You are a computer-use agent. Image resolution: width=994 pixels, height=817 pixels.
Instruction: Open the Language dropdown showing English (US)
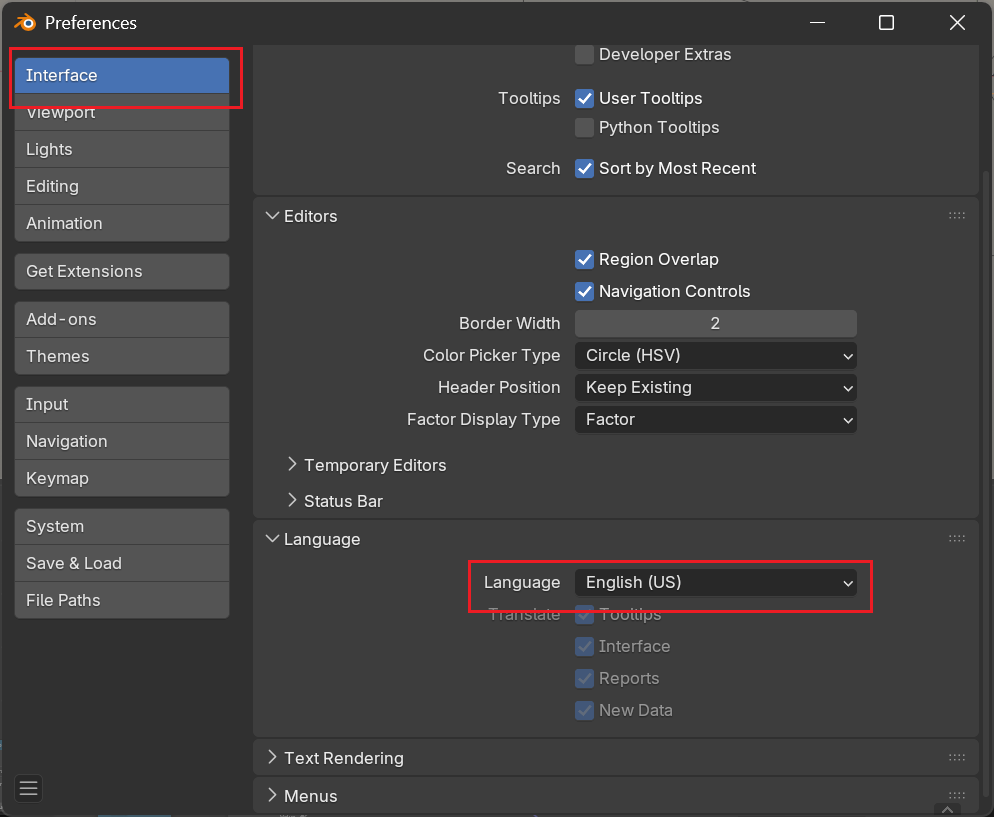pos(715,582)
